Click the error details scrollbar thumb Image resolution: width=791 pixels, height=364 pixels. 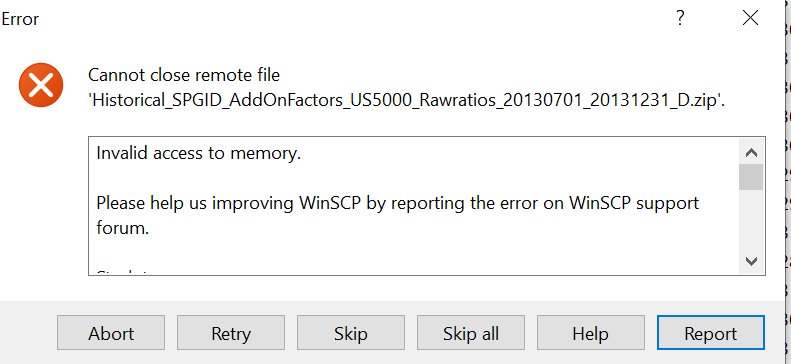(751, 177)
